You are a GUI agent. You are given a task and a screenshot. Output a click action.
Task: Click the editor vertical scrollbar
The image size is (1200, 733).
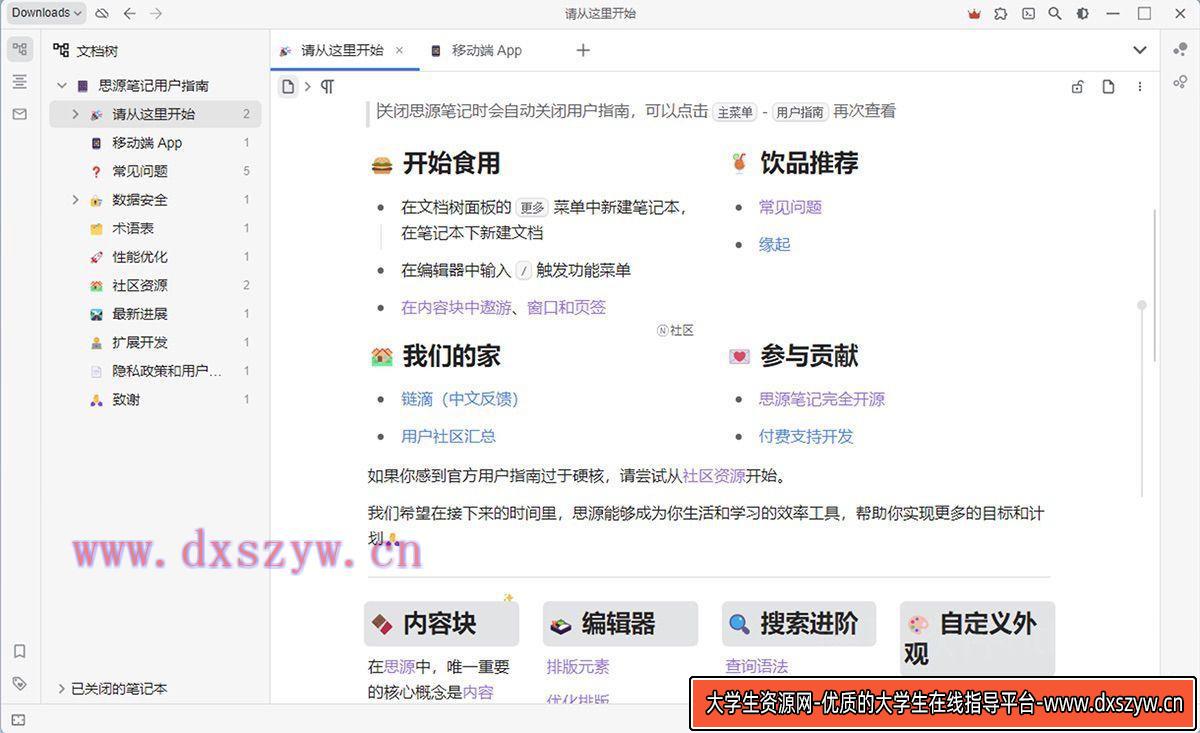[1156, 285]
